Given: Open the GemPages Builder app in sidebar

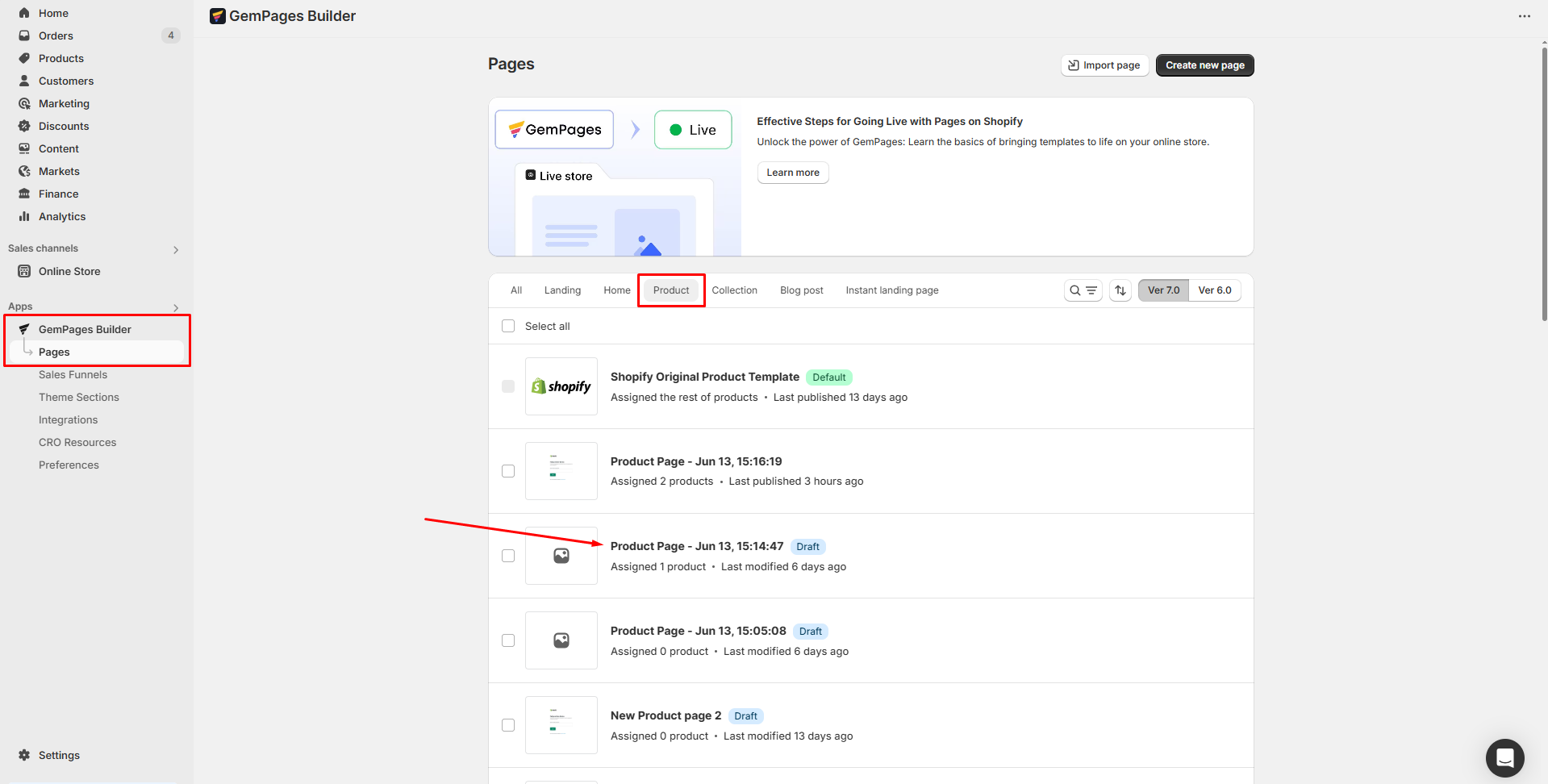Looking at the screenshot, I should coord(85,329).
